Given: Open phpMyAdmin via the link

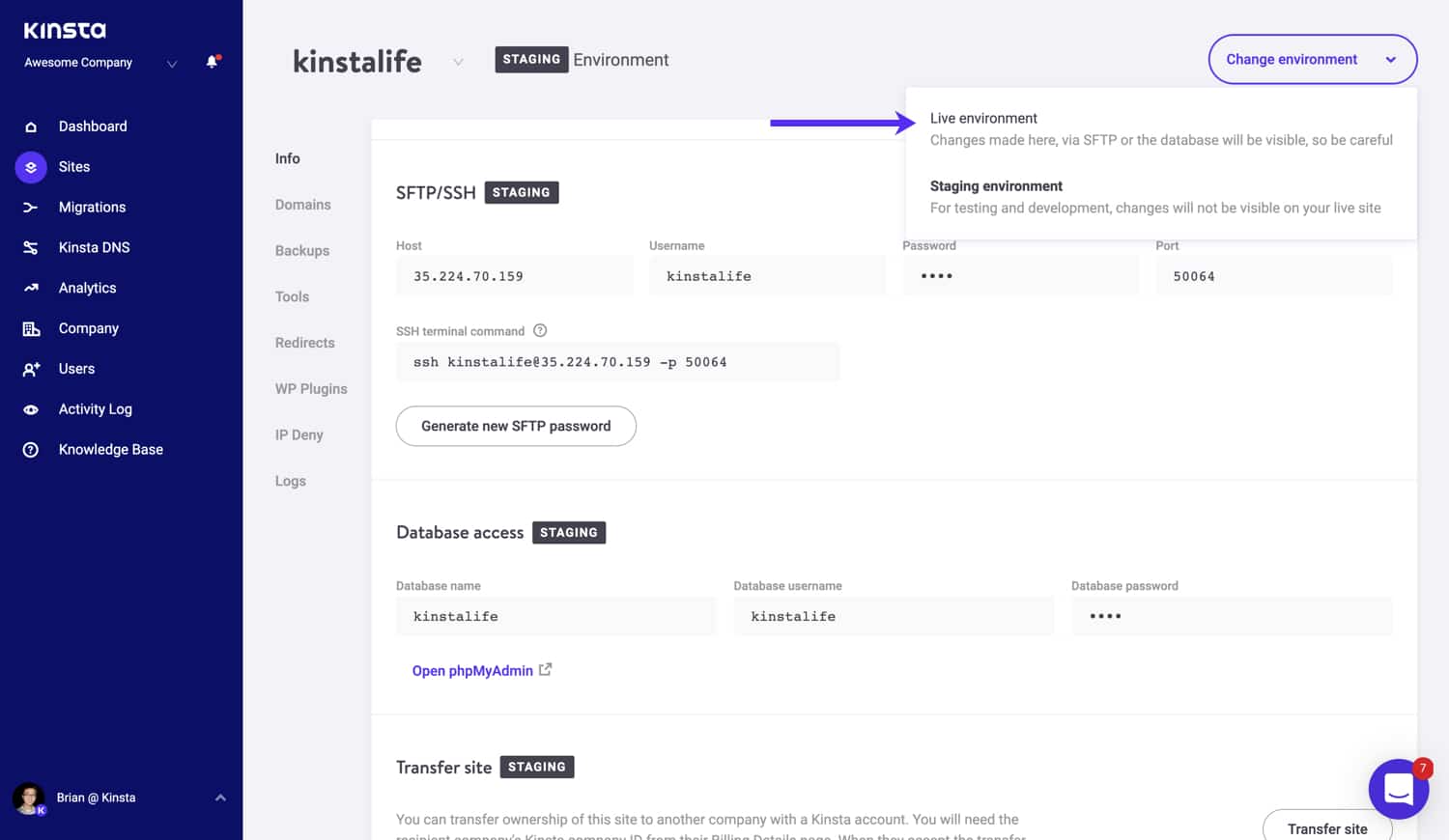Looking at the screenshot, I should (x=472, y=670).
